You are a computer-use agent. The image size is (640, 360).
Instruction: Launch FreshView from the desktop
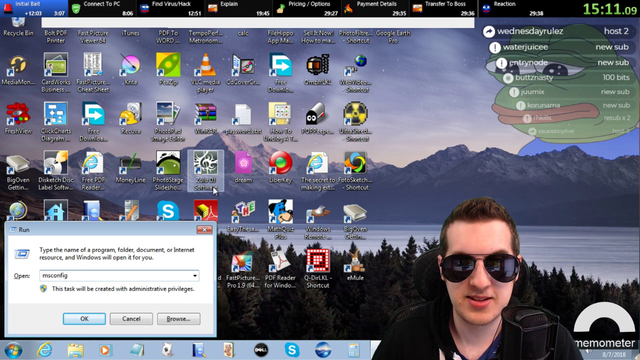(18, 118)
